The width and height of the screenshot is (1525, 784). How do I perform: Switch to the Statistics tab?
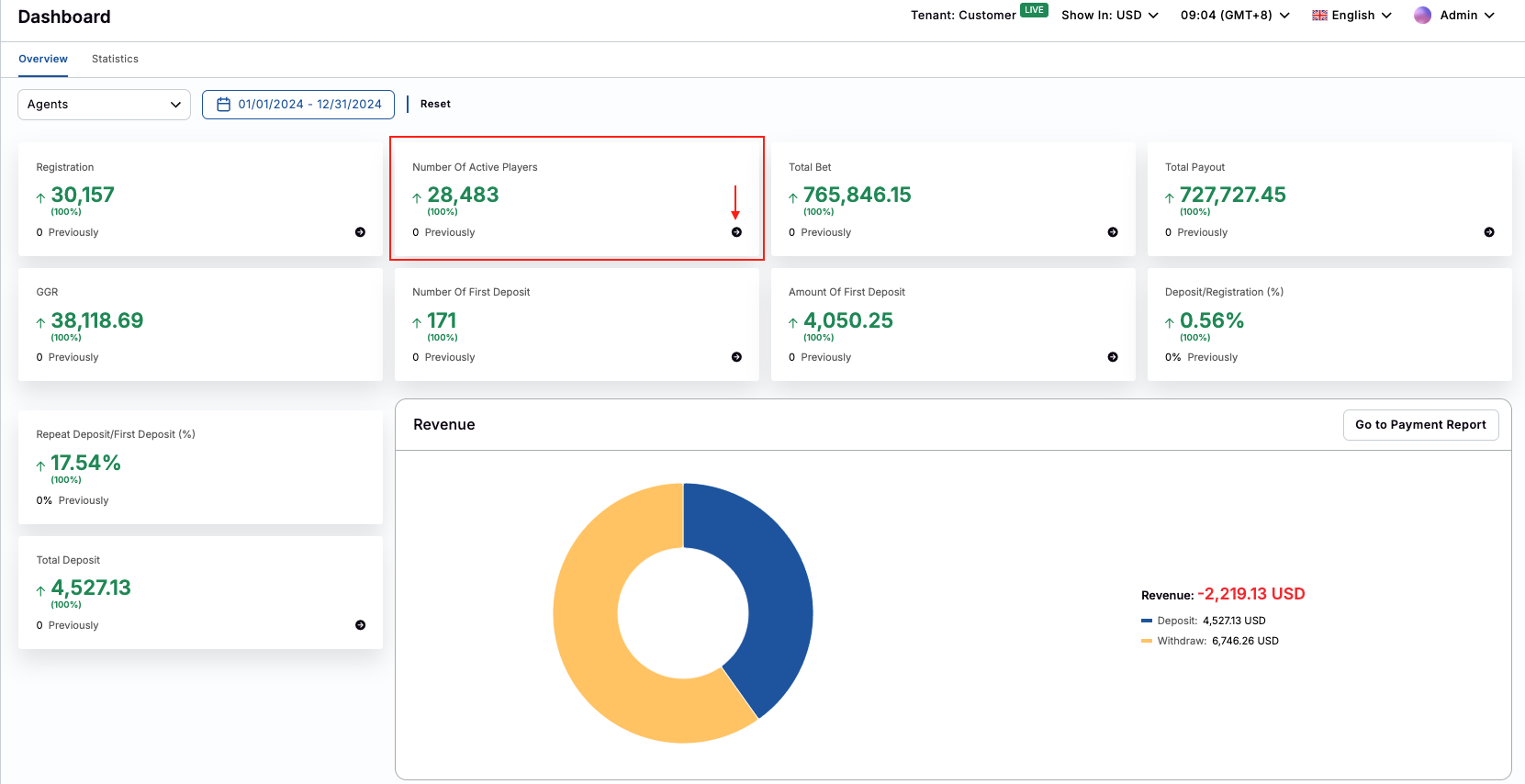pyautogui.click(x=115, y=59)
